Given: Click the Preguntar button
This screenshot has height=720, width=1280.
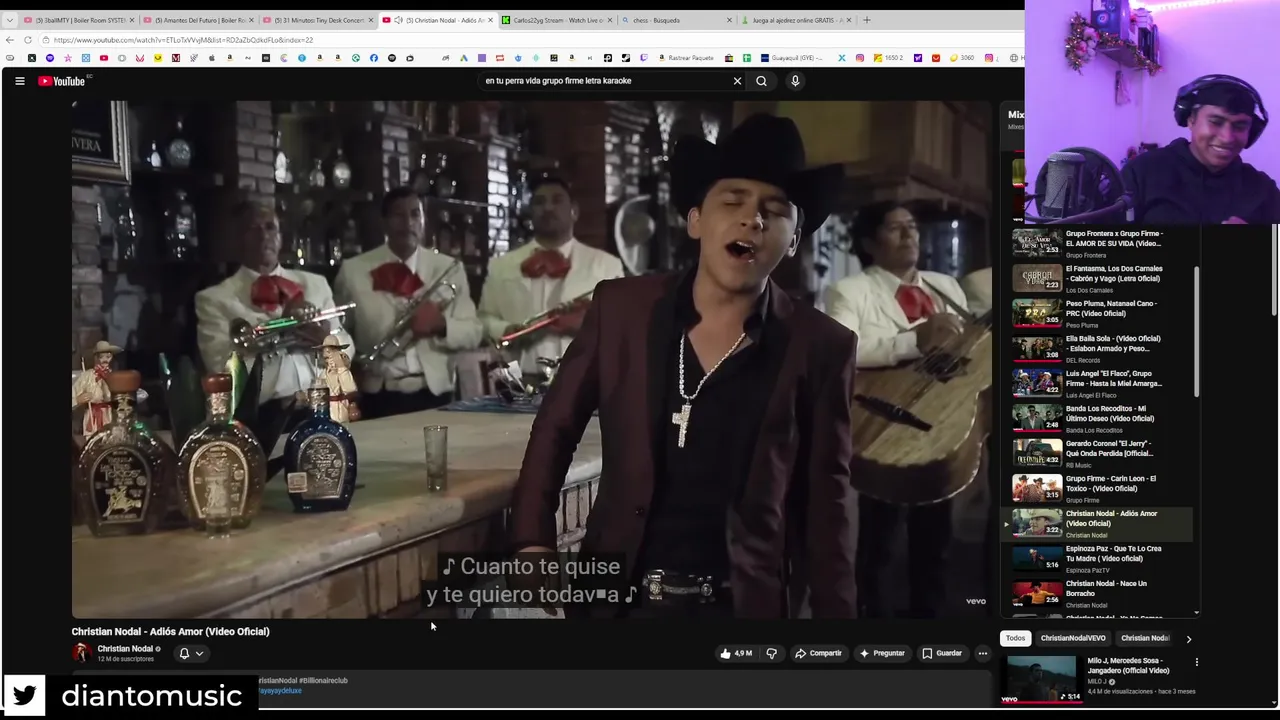Looking at the screenshot, I should pos(881,653).
